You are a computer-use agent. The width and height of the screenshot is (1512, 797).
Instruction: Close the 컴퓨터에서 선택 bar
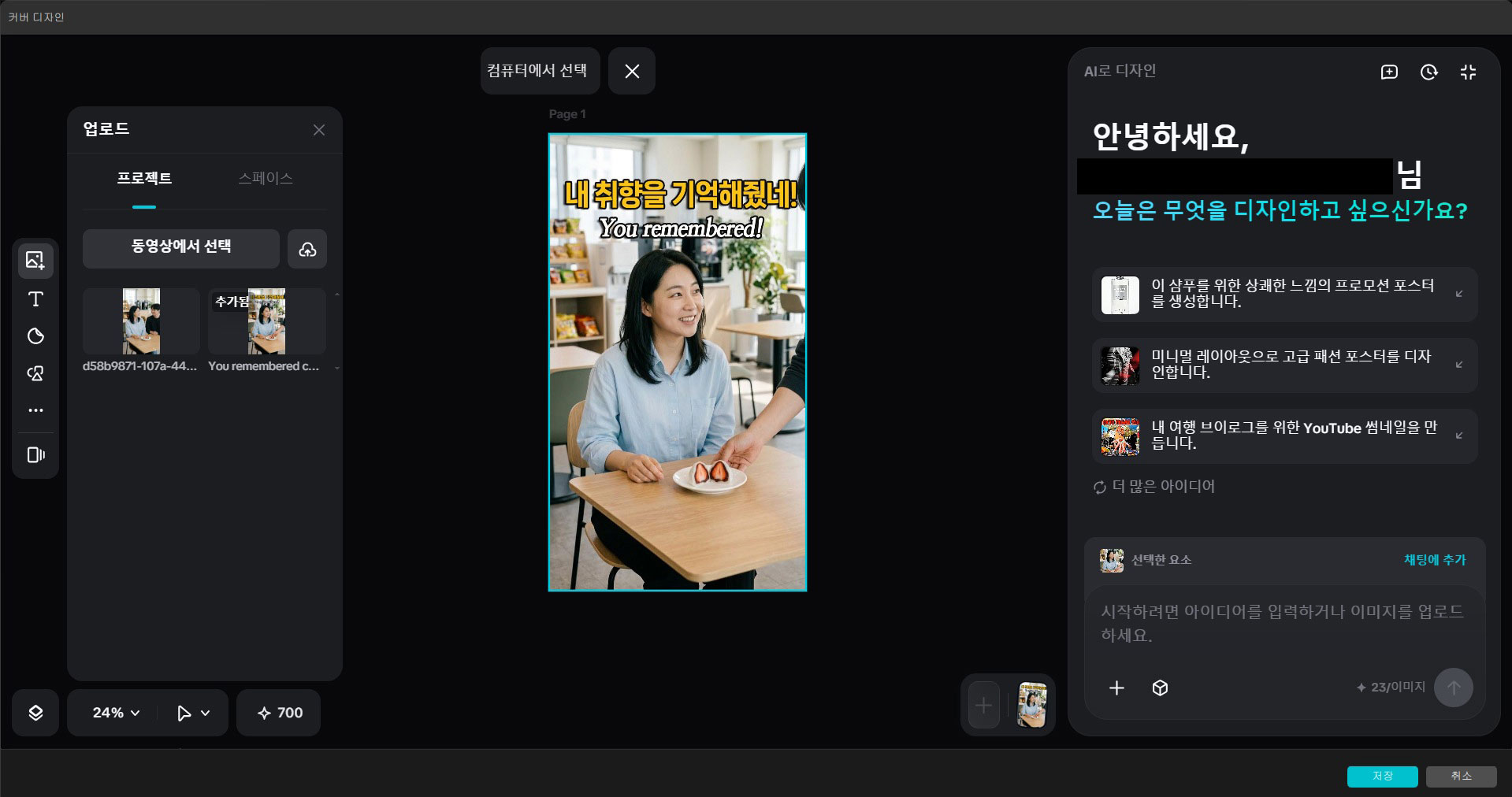[632, 71]
